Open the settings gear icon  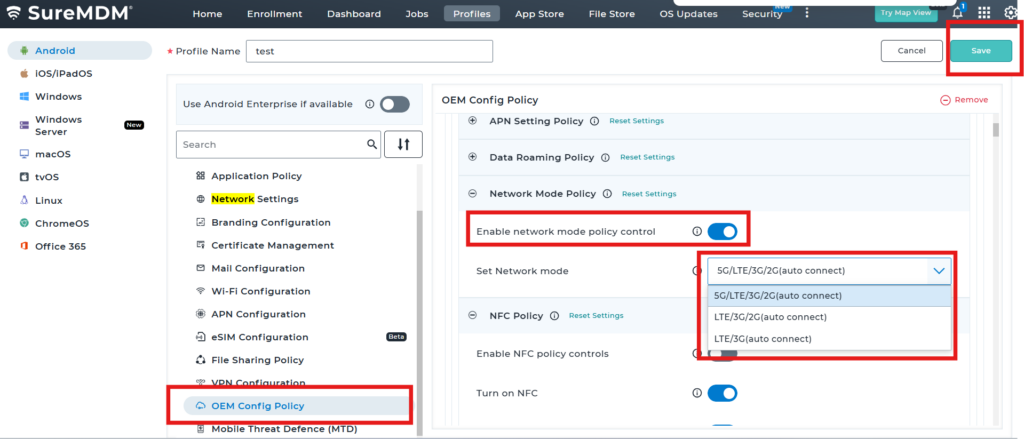coord(1011,13)
